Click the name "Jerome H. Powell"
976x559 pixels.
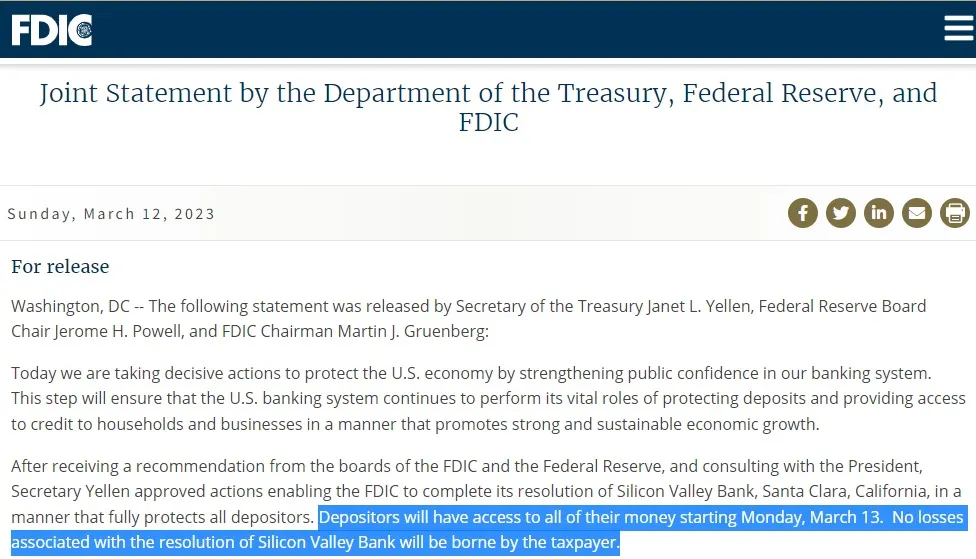105,331
